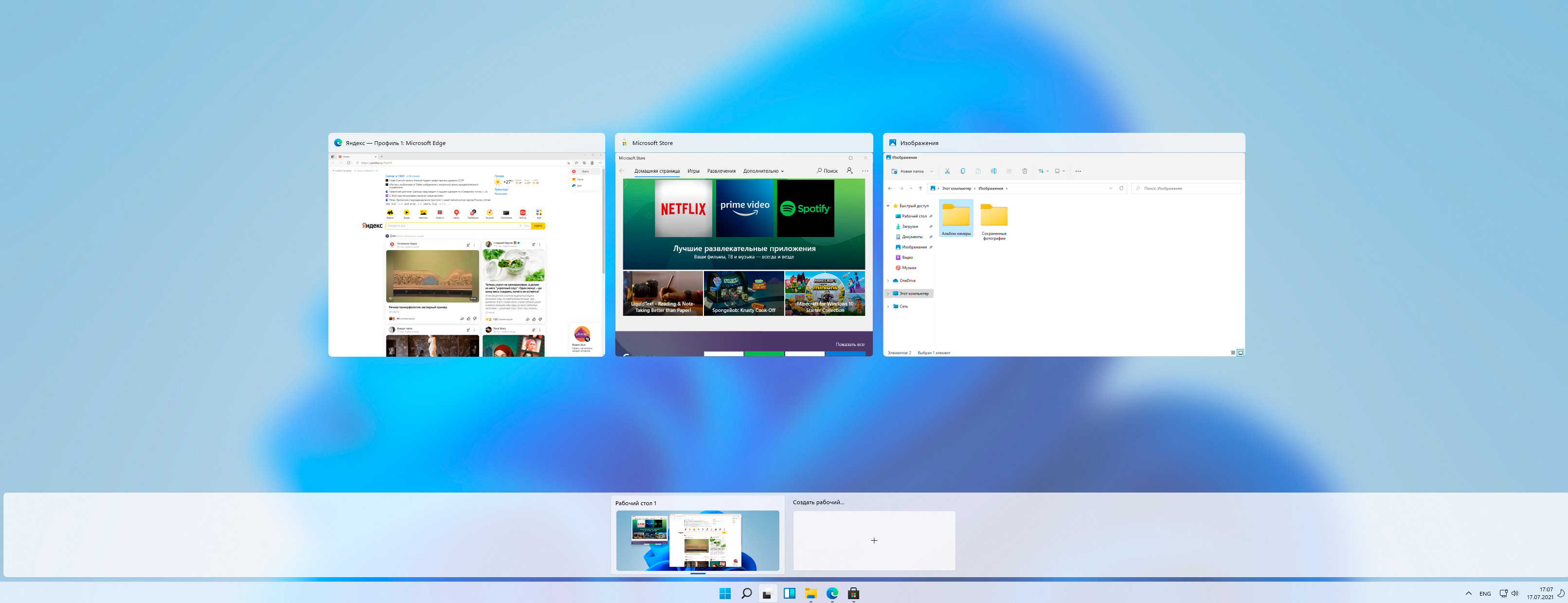Open the Widgets panel from taskbar

pos(790,593)
